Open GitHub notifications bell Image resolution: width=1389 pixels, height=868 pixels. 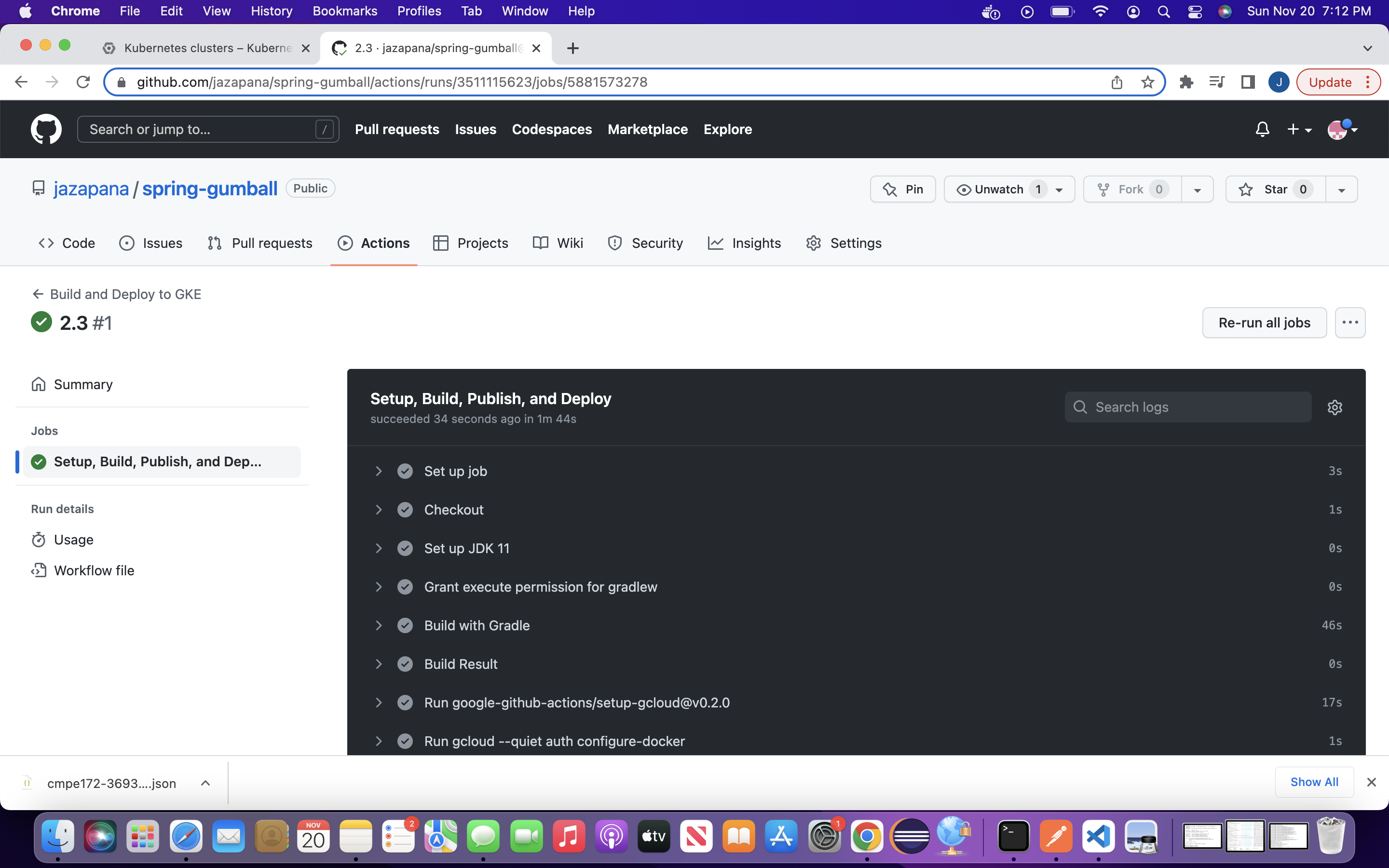(1262, 129)
